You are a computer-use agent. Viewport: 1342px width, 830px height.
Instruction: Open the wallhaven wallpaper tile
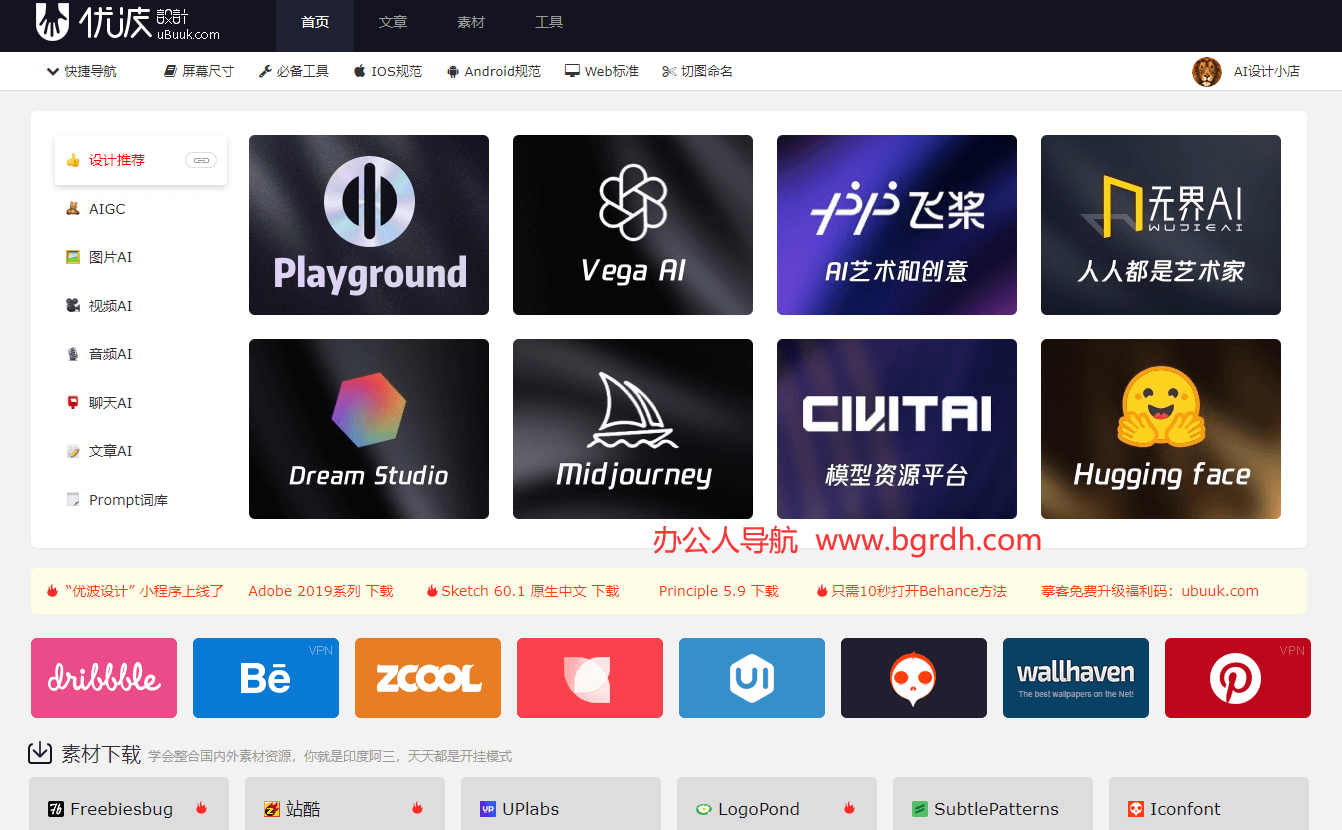click(1075, 678)
